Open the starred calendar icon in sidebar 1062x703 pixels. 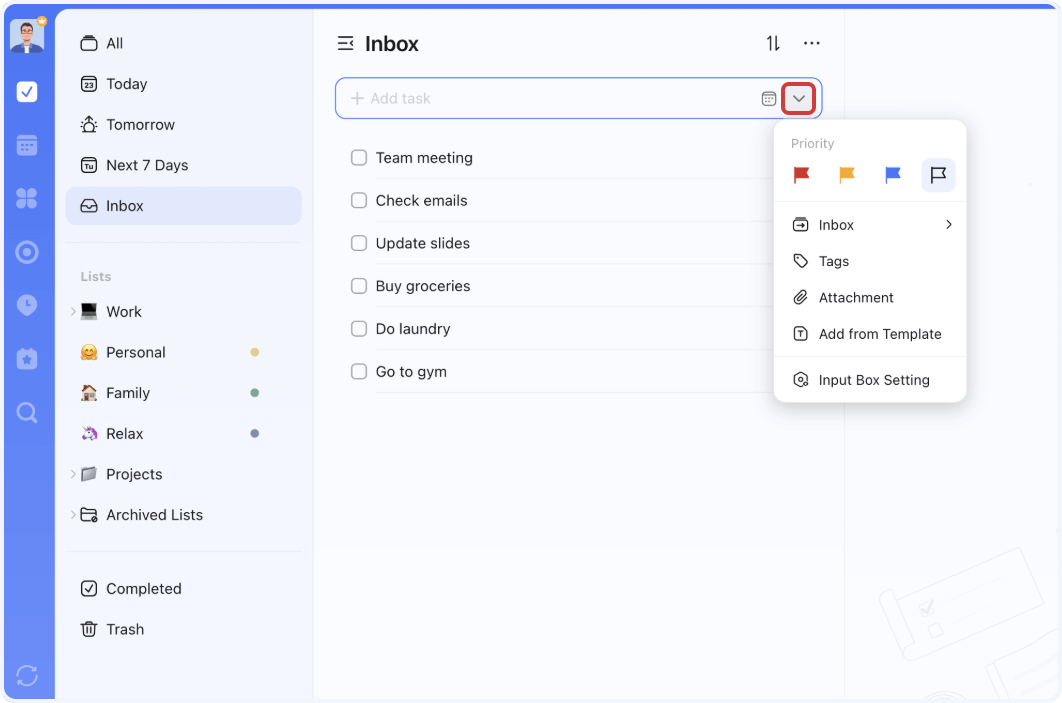27,359
